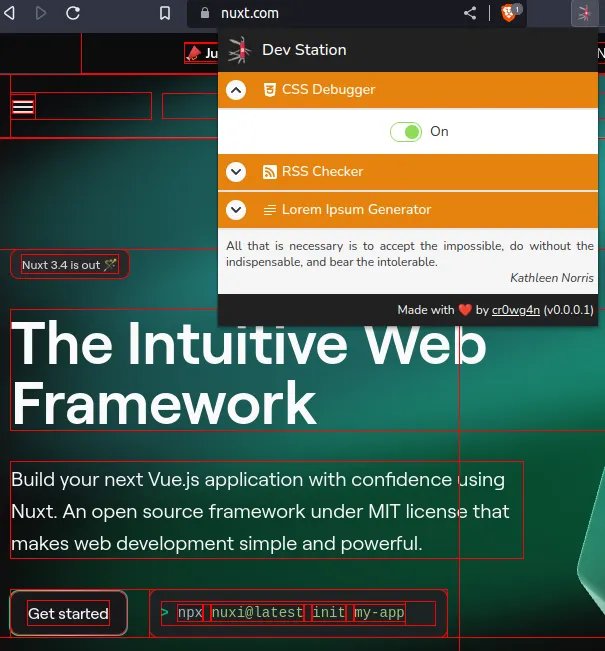Click the padlock site security icon

coord(205,13)
